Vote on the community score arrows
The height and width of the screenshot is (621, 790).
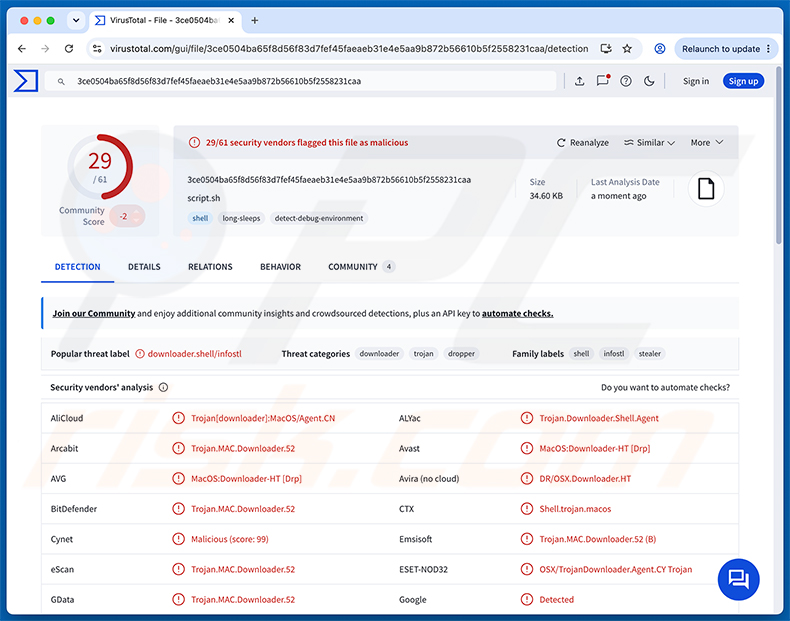(x=137, y=216)
